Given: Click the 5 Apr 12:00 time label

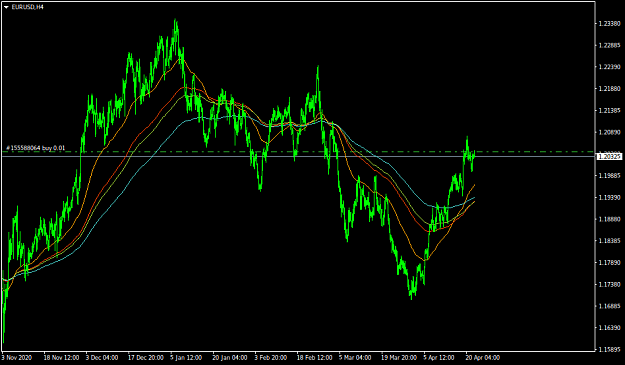Looking at the screenshot, I should [439, 358].
